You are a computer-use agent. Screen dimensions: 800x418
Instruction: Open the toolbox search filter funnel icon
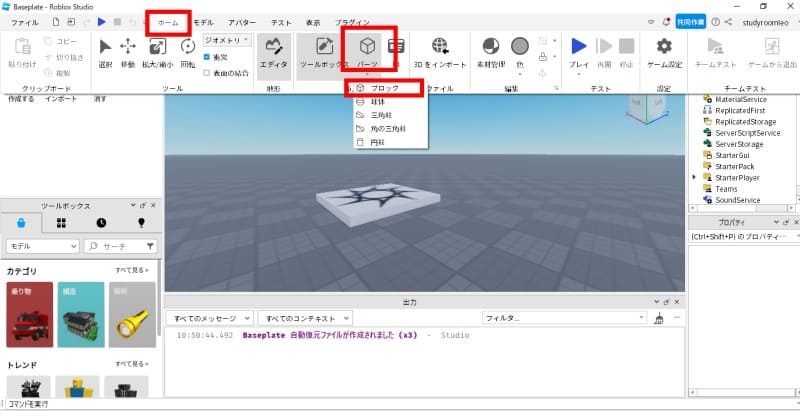tap(150, 246)
